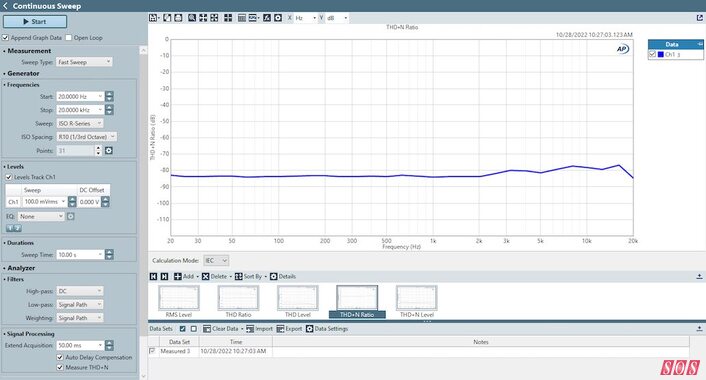Open result Details gear icon

click(273, 276)
